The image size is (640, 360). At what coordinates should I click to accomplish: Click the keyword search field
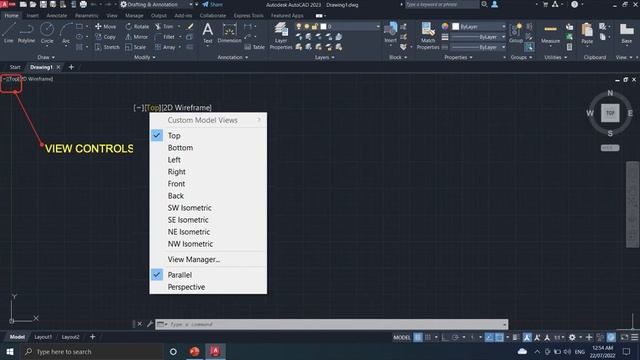tap(442, 4)
